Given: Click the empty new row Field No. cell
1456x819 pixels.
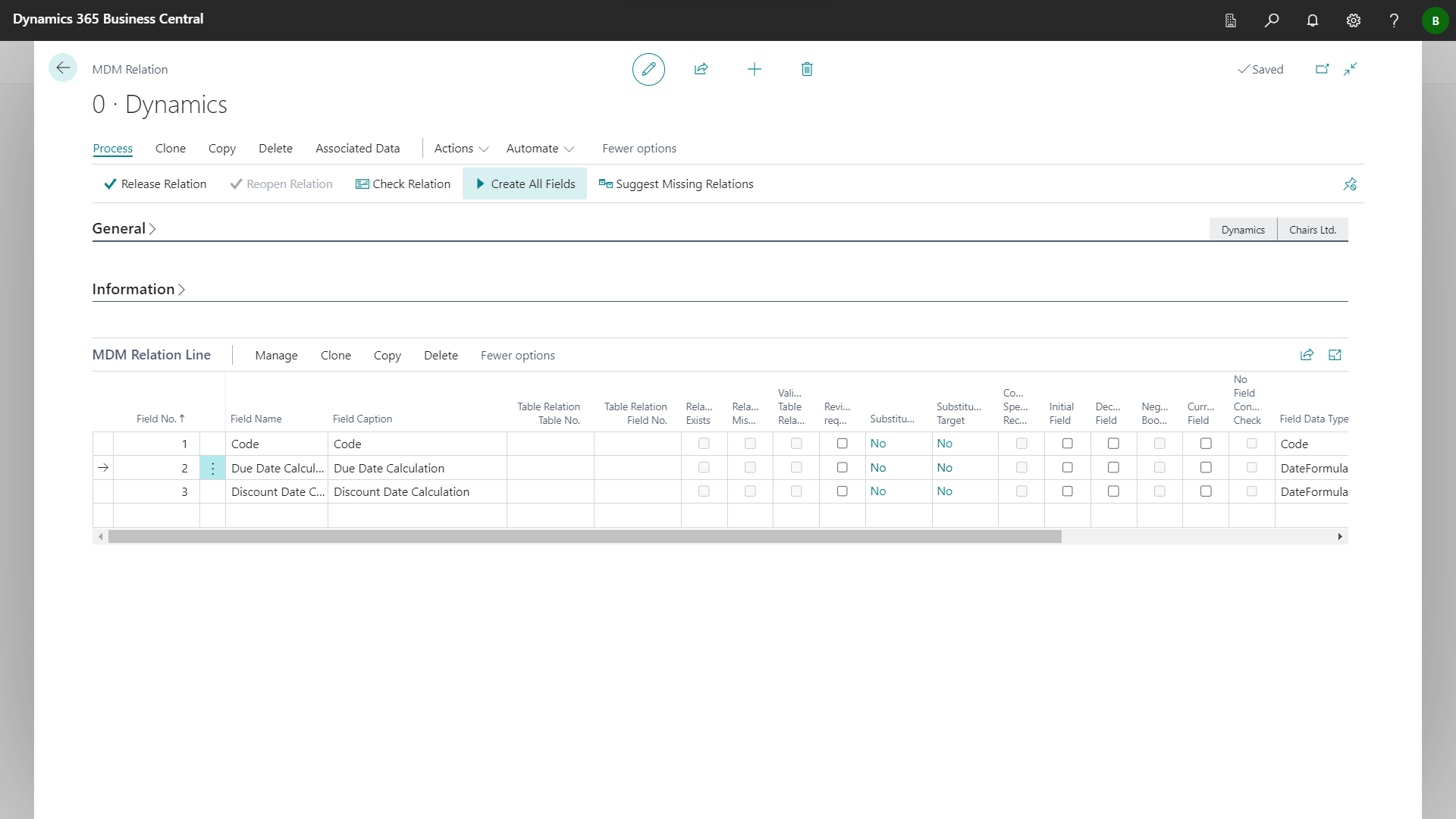Looking at the screenshot, I should click(x=156, y=516).
